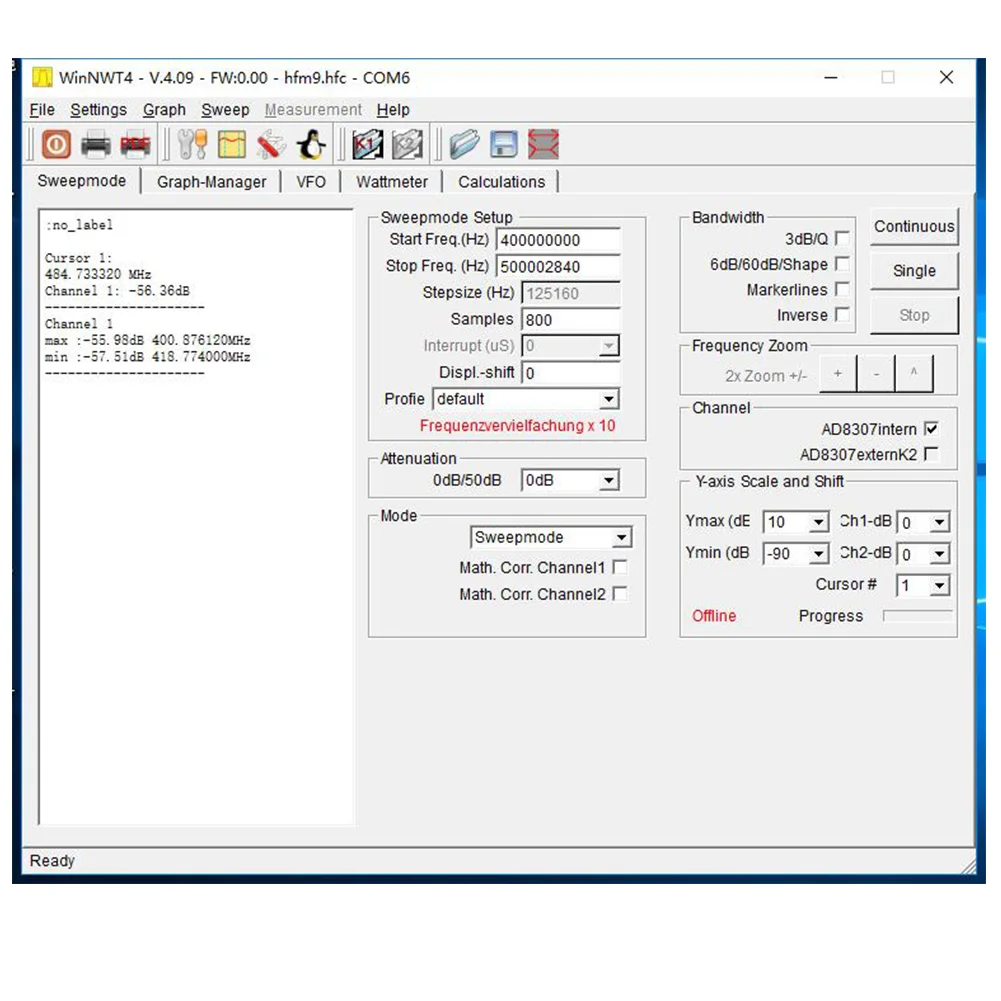Open the Ymin dropdown showing -90
1001x1001 pixels.
tap(795, 553)
